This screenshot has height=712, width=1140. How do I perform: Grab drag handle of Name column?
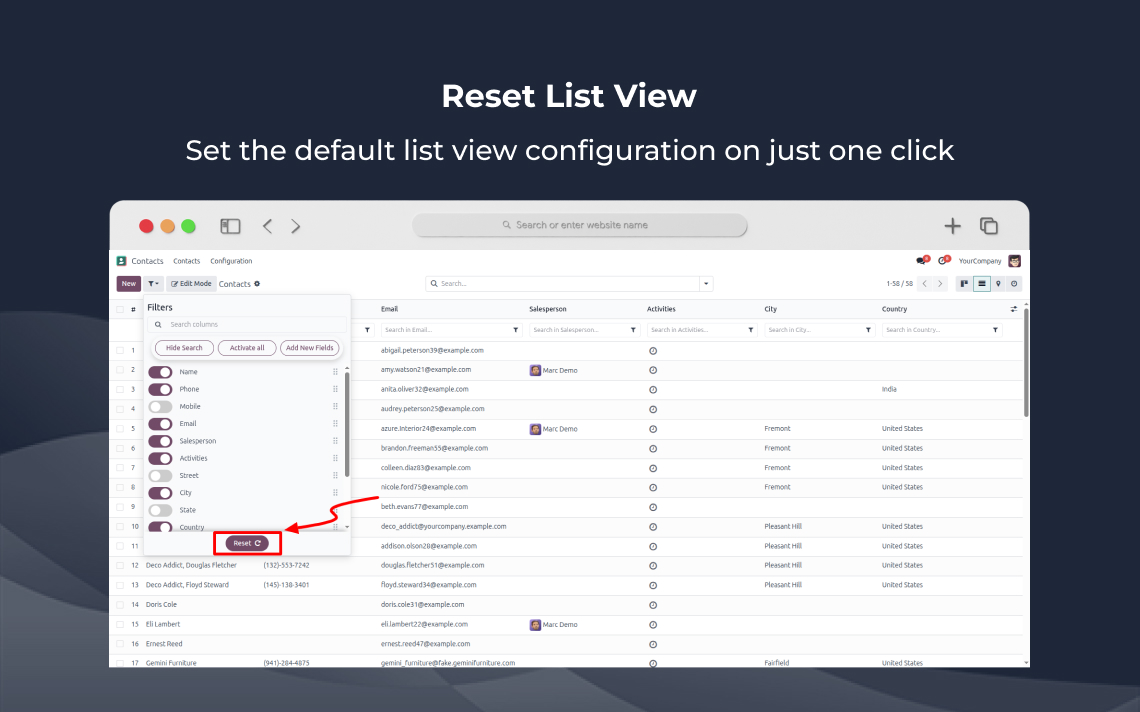pyautogui.click(x=335, y=372)
